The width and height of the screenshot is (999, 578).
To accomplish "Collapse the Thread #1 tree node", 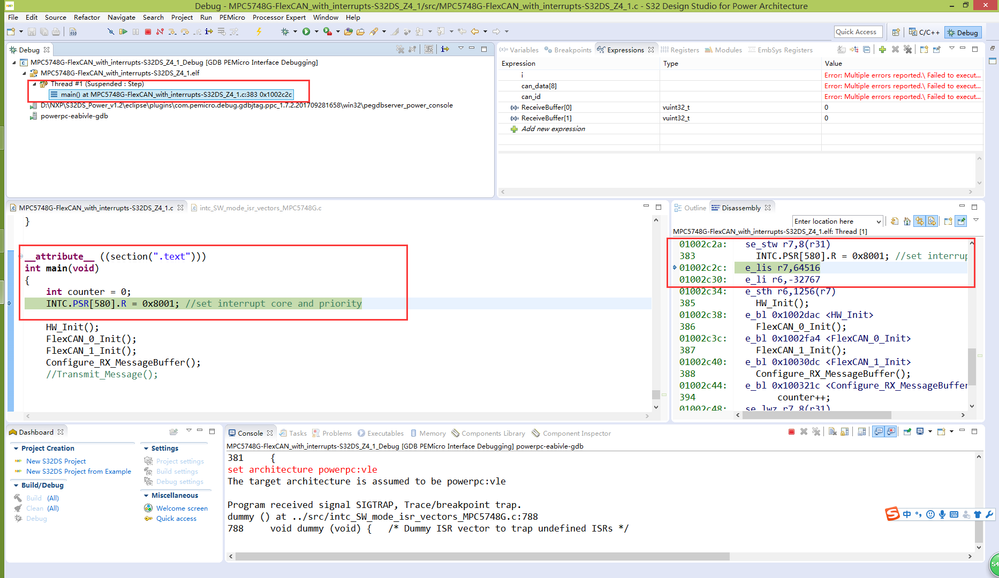I will click(x=35, y=84).
